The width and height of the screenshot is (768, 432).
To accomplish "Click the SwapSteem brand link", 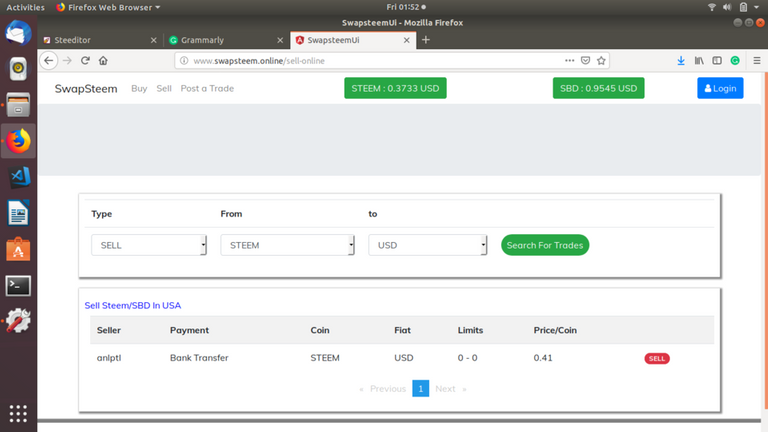I will [86, 89].
